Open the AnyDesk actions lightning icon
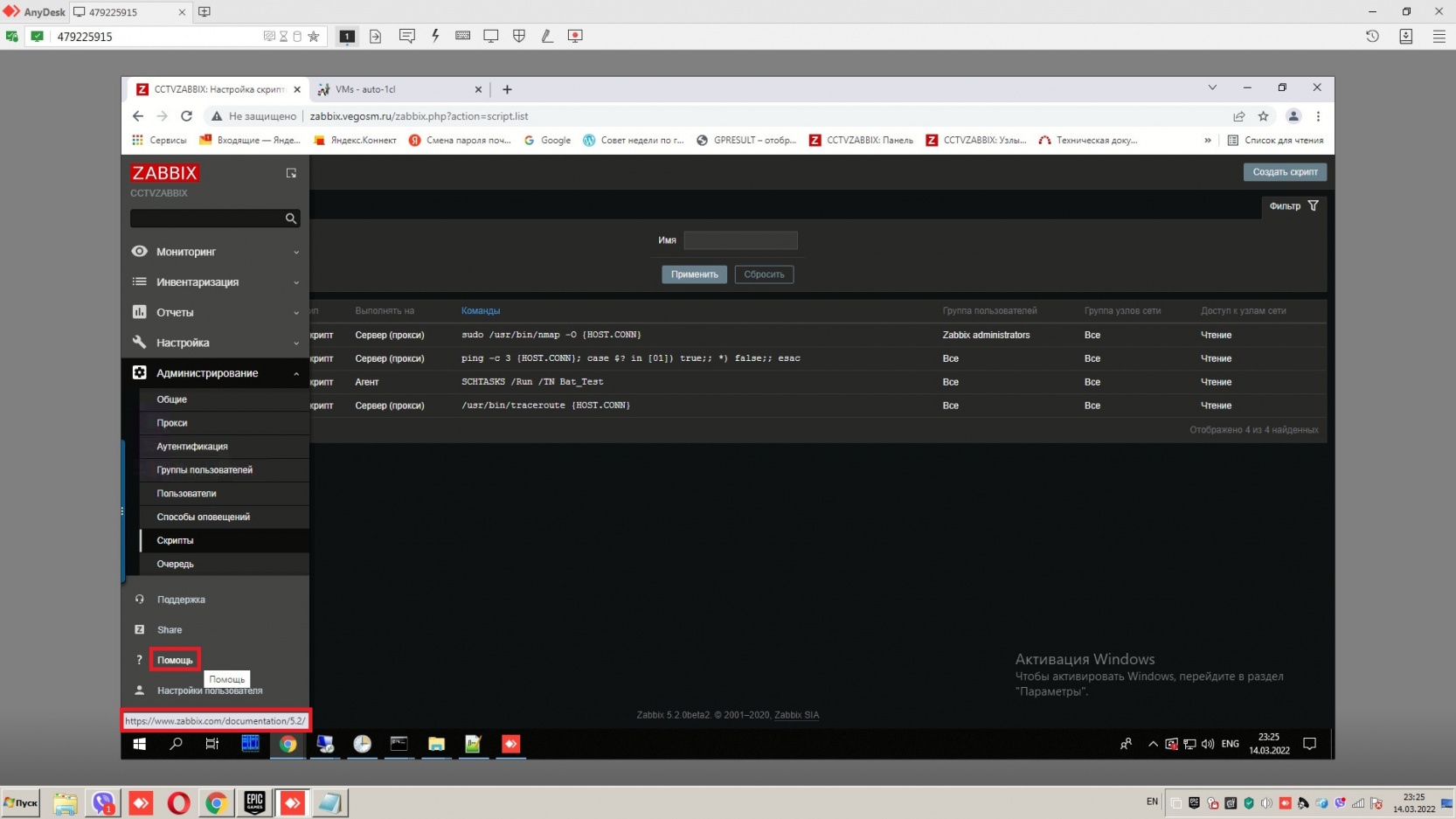Viewport: 1456px width, 819px height. coord(435,36)
